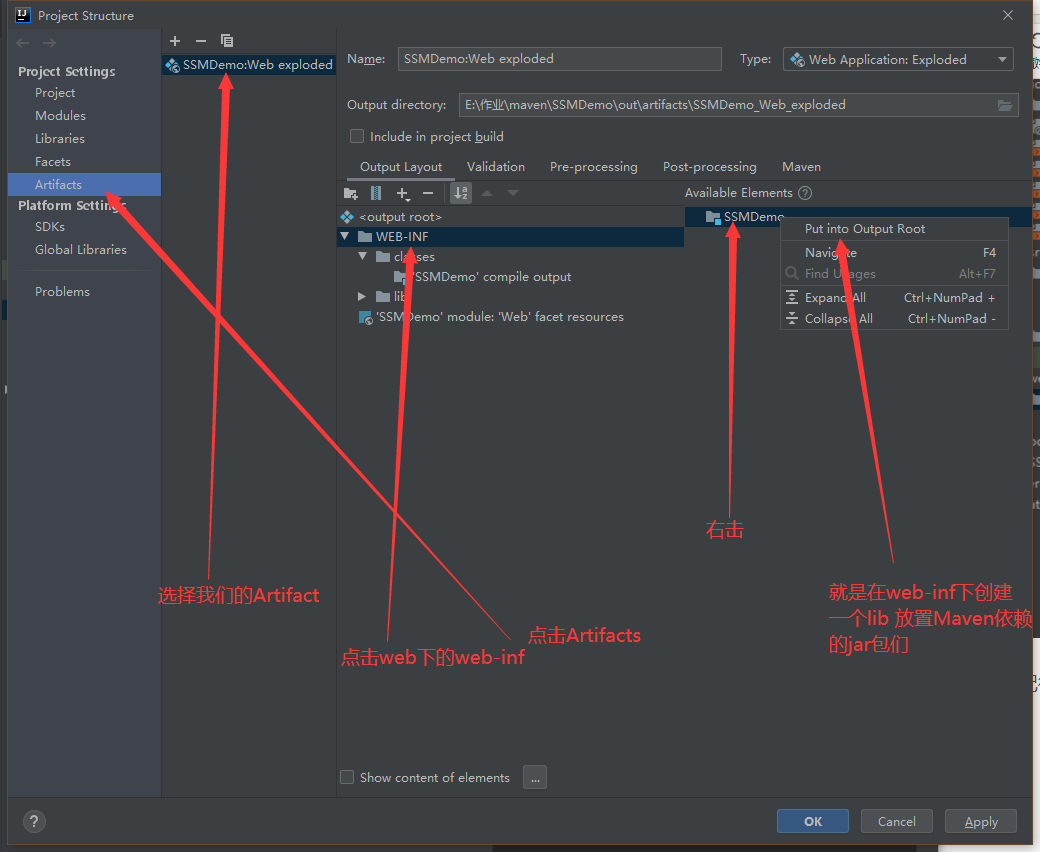Select Artifacts in Project Settings

click(84, 184)
